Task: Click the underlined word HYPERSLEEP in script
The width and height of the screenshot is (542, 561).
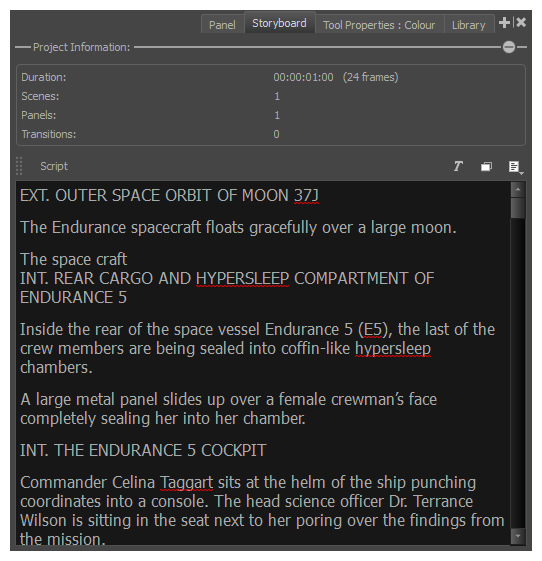Action: point(242,279)
